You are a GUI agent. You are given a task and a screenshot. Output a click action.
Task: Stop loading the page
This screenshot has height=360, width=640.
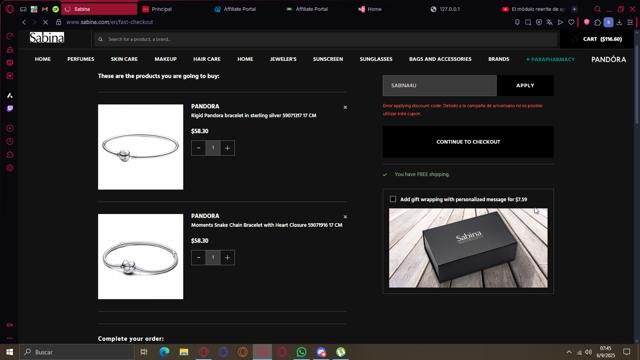(45, 22)
